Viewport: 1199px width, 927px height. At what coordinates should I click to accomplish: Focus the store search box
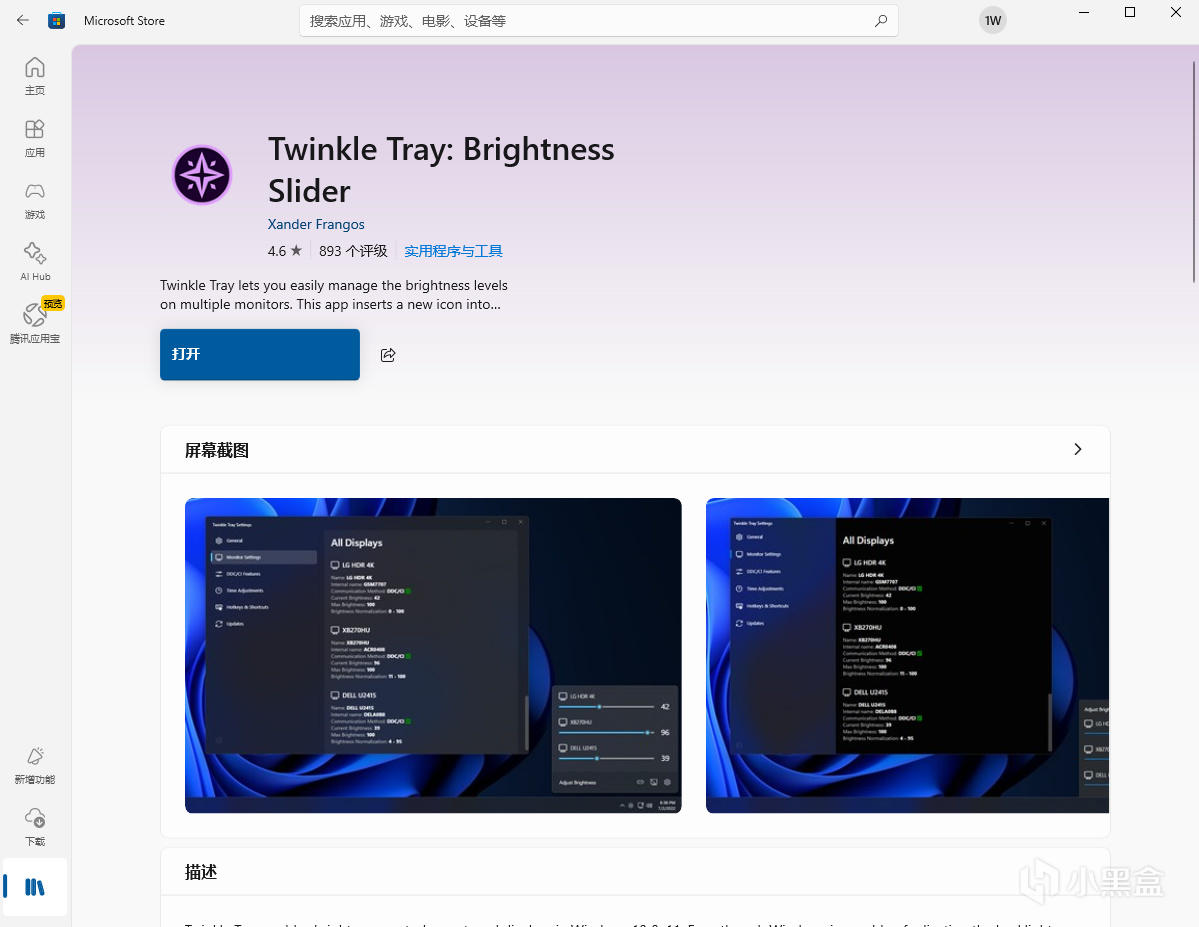599,21
